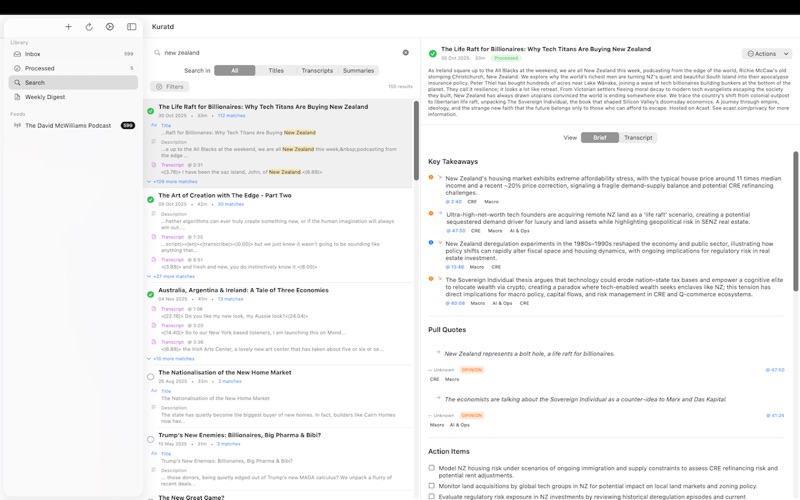Expand +109 more matches
The image size is (800, 500).
pos(172,181)
